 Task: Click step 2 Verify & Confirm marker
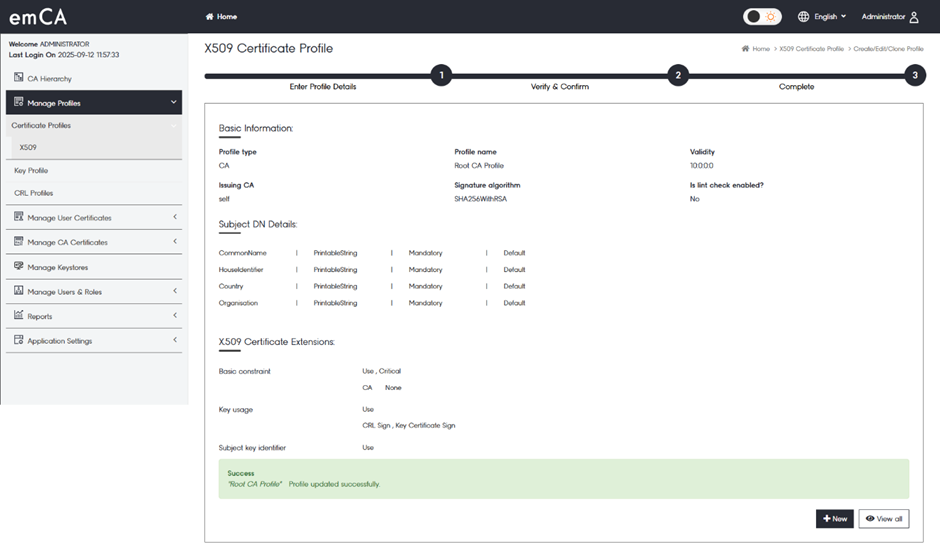(x=678, y=75)
